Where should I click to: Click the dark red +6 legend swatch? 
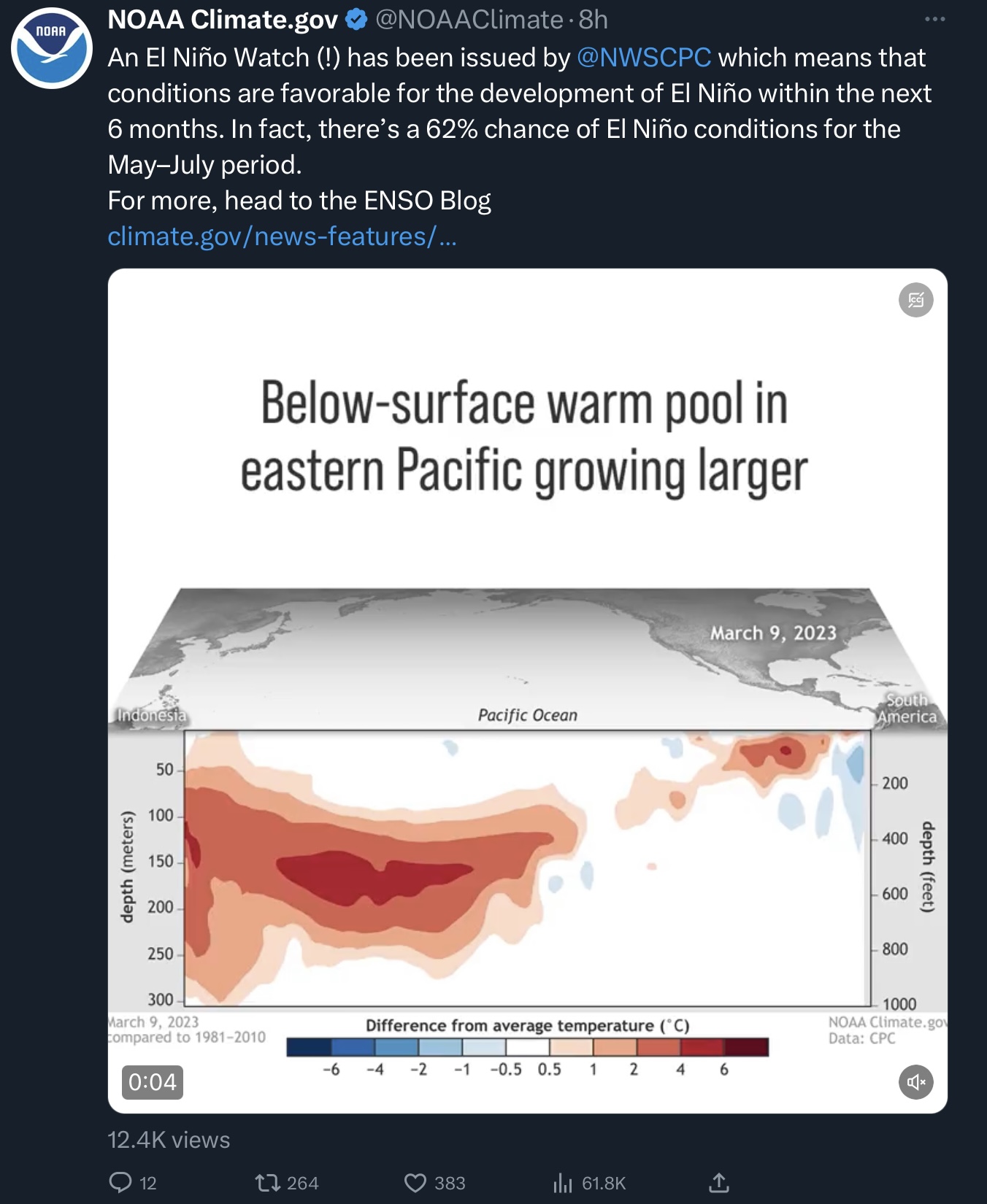pyautogui.click(x=746, y=1047)
